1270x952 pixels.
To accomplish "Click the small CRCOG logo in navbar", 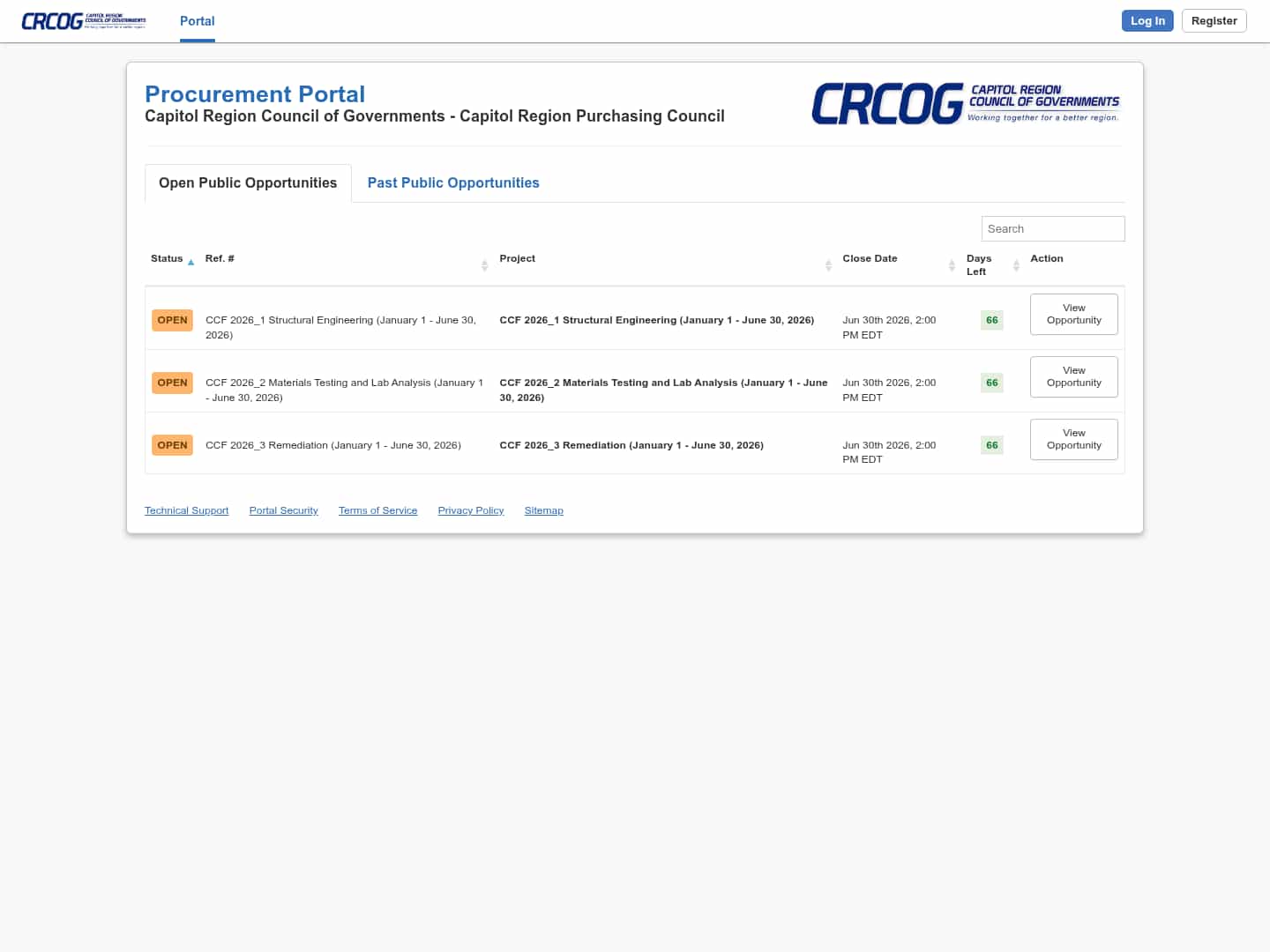I will pyautogui.click(x=84, y=21).
